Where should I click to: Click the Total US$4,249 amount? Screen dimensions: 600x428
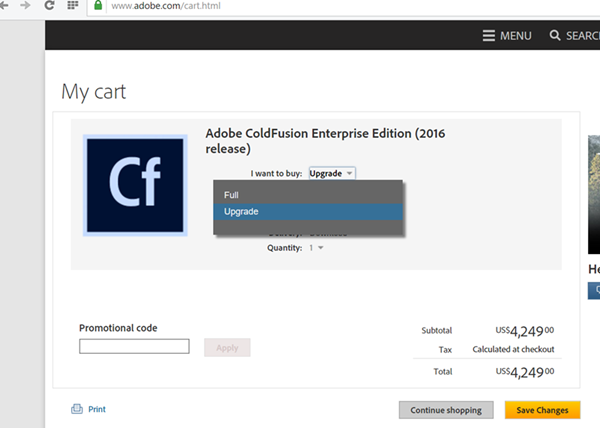coord(525,372)
